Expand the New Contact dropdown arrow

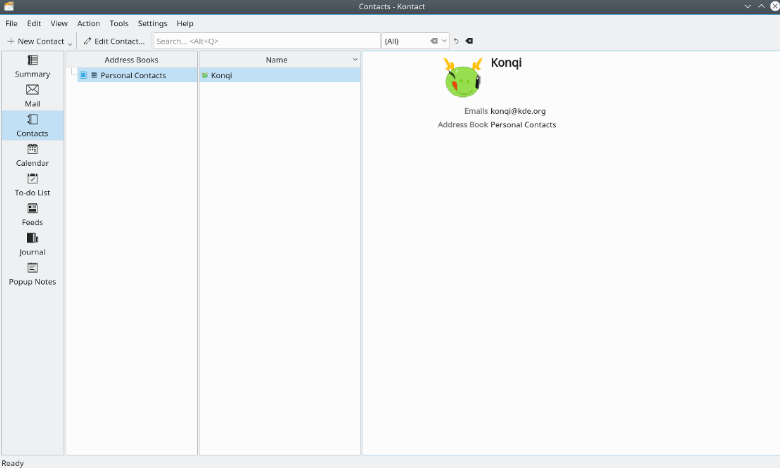pos(70,43)
